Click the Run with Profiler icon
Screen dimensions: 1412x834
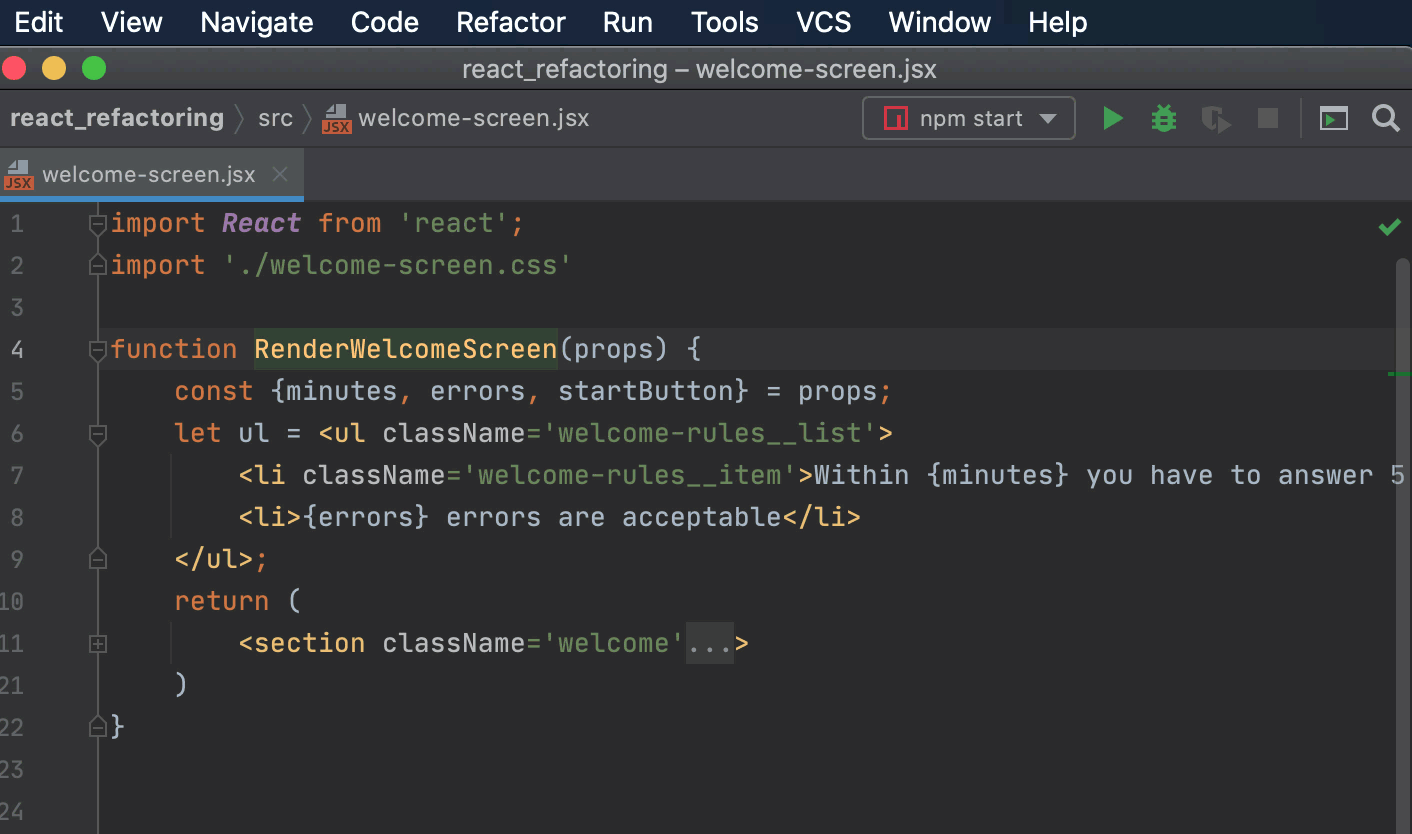point(1215,118)
